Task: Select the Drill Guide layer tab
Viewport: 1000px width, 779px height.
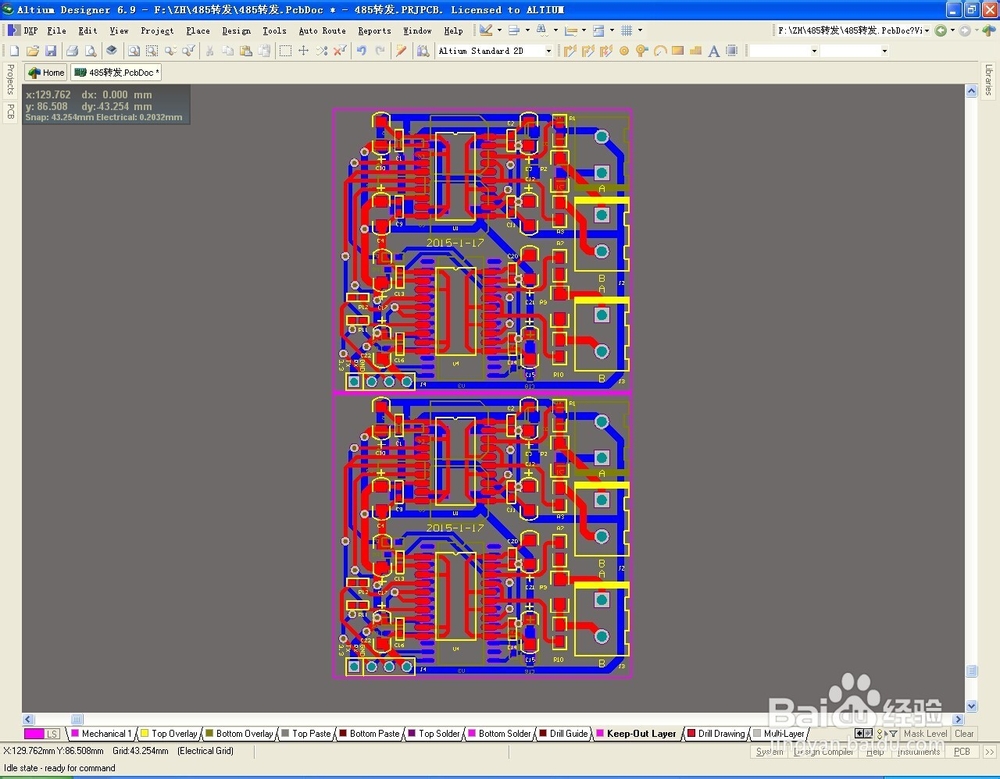Action: (x=563, y=734)
